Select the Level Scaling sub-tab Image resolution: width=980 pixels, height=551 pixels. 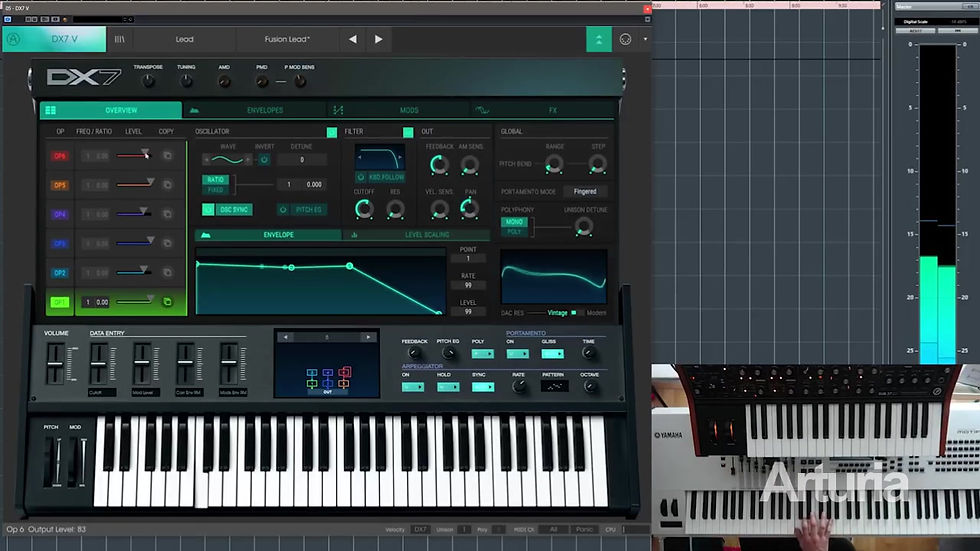point(417,235)
